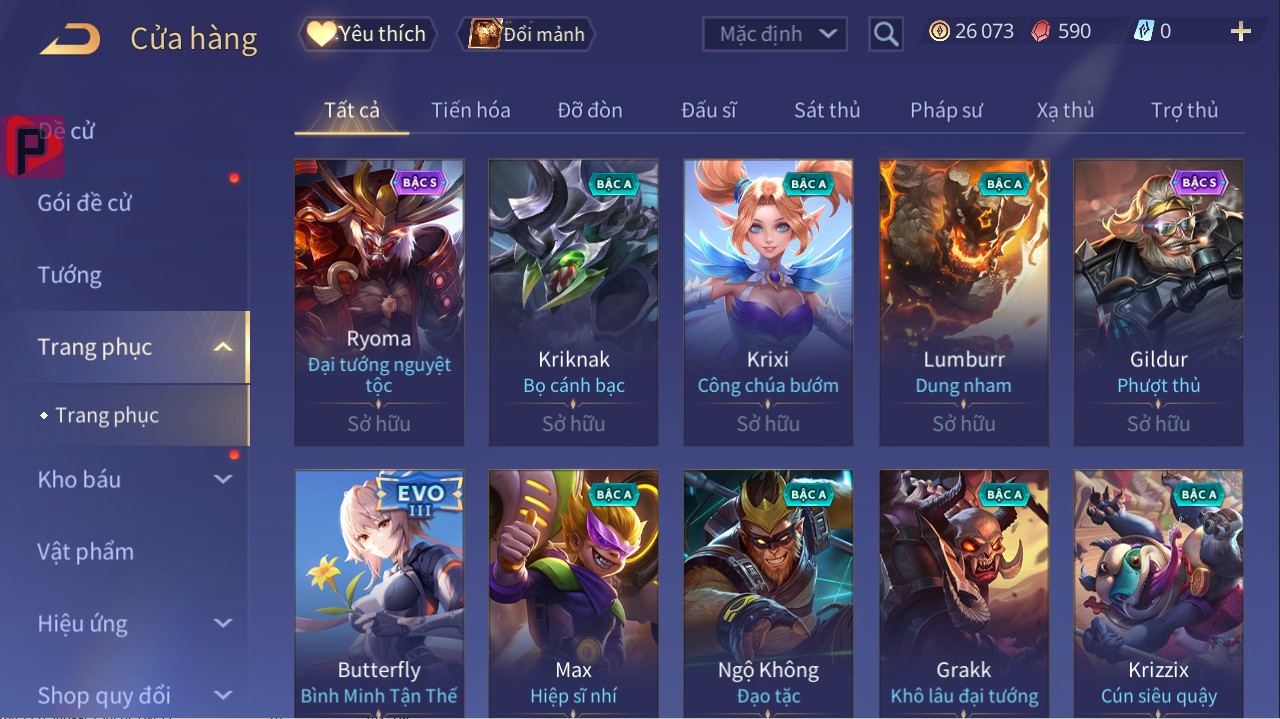The image size is (1280, 719).
Task: Open Đổi mảnh chest exchange
Action: click(x=527, y=34)
